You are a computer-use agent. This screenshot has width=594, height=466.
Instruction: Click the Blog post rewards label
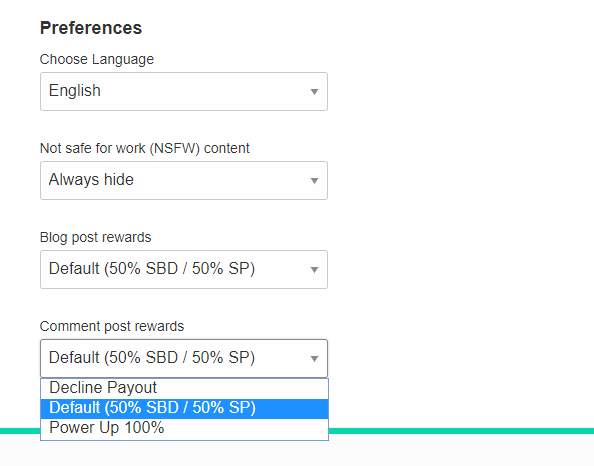(95, 237)
